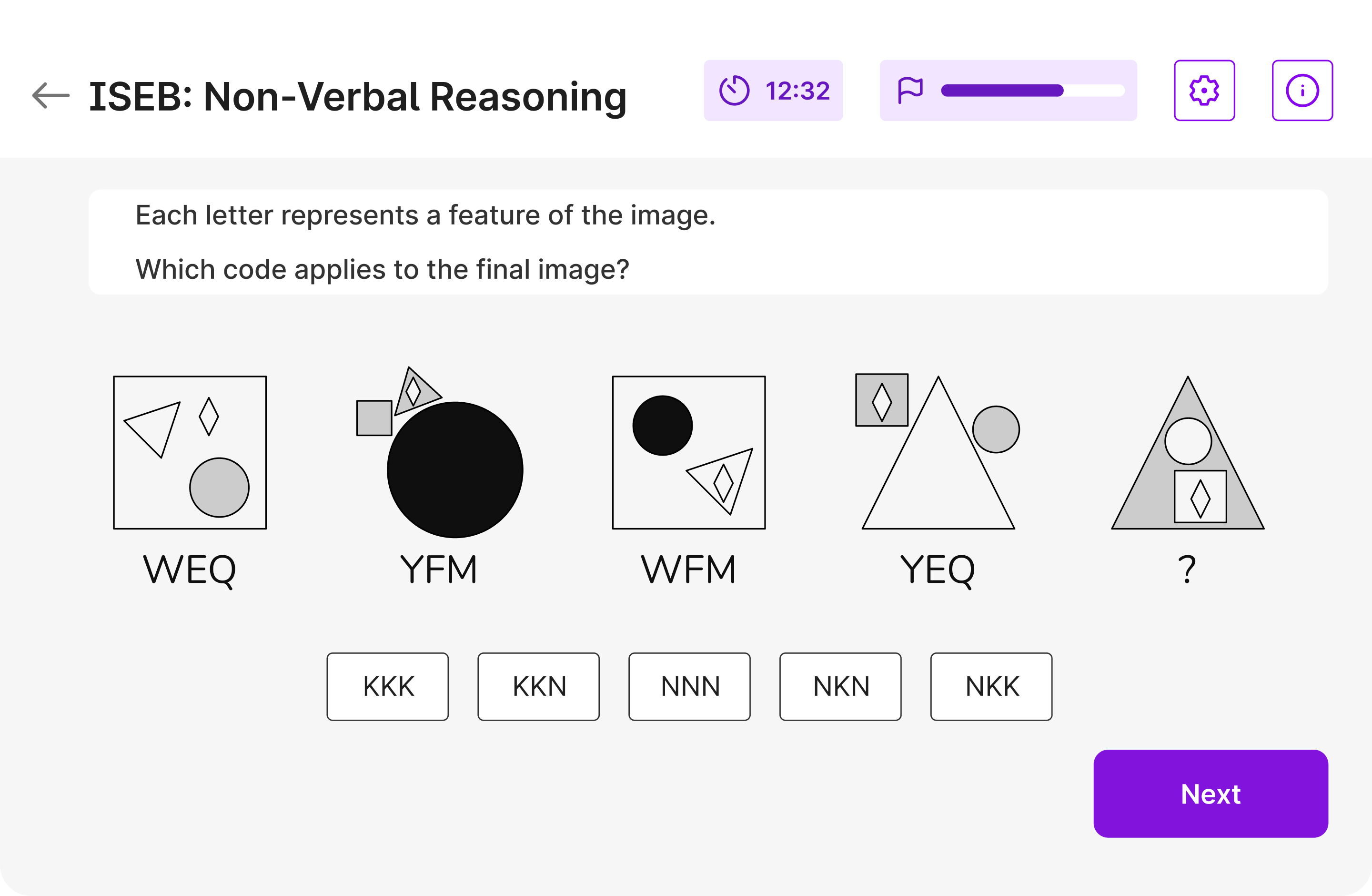Choose answer option NNN

click(x=689, y=686)
